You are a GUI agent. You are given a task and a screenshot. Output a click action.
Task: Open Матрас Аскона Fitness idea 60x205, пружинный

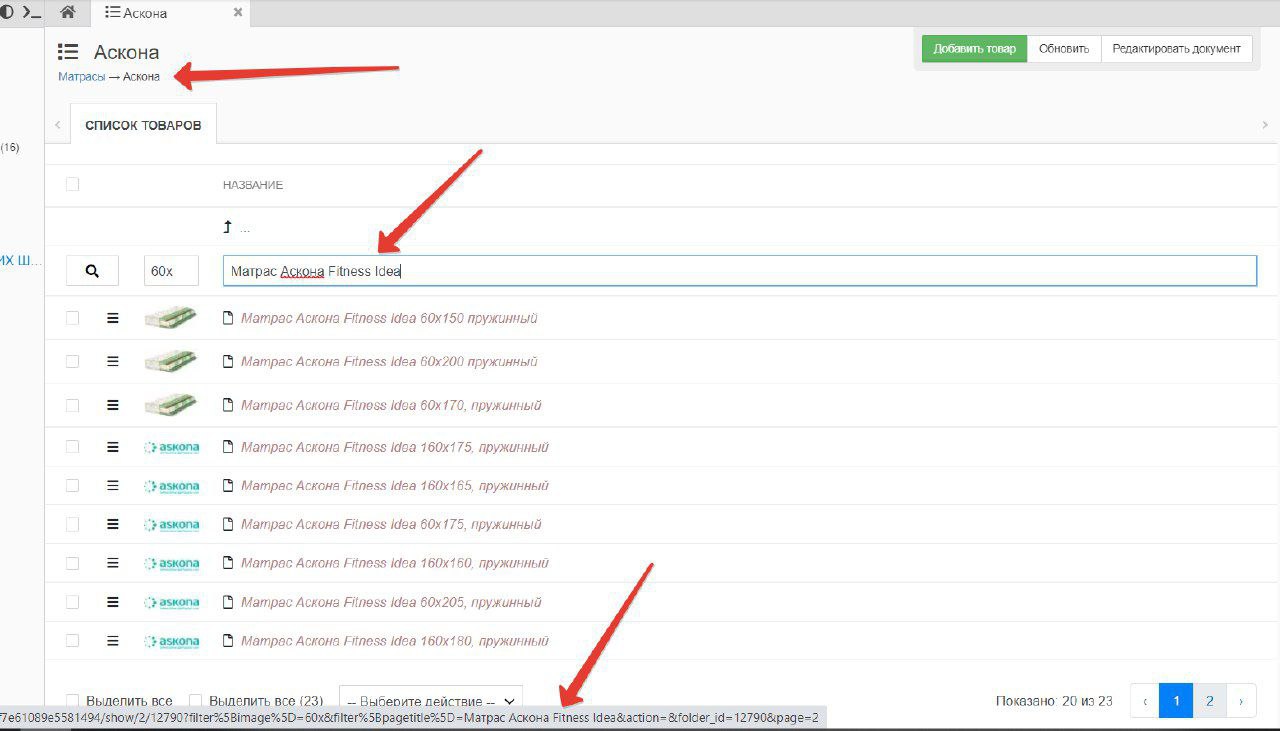391,602
